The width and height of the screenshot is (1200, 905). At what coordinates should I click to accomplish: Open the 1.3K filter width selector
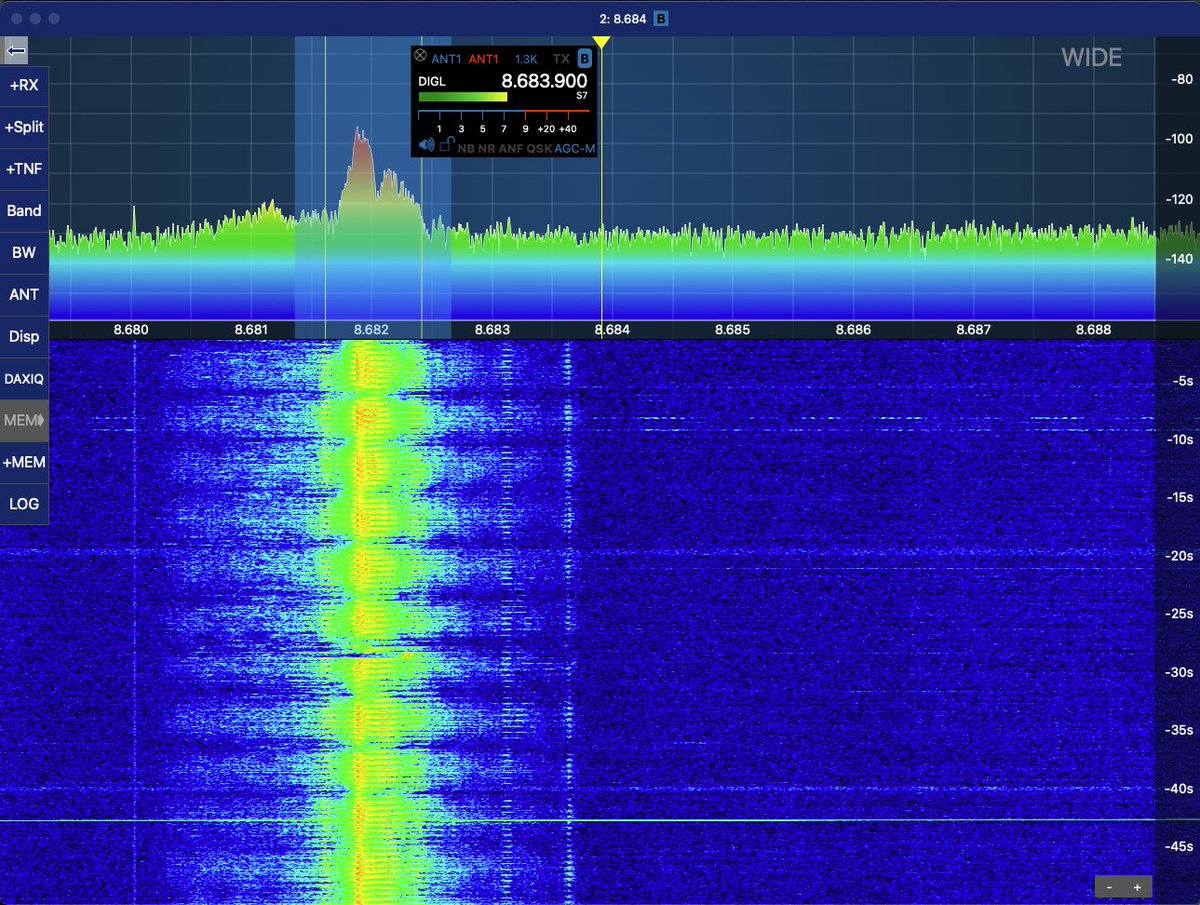point(526,59)
